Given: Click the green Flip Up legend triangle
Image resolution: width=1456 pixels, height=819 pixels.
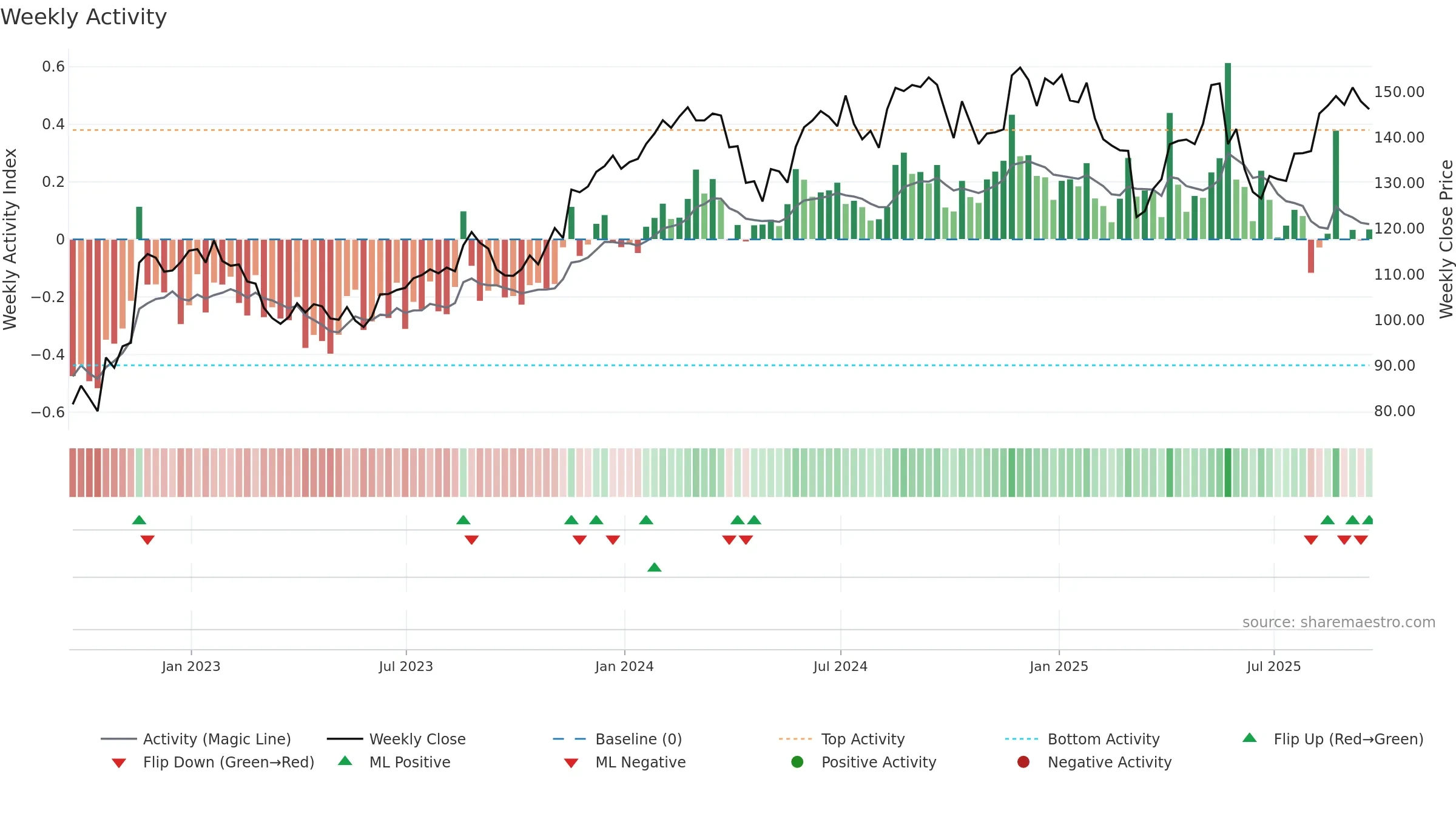Looking at the screenshot, I should [1250, 738].
